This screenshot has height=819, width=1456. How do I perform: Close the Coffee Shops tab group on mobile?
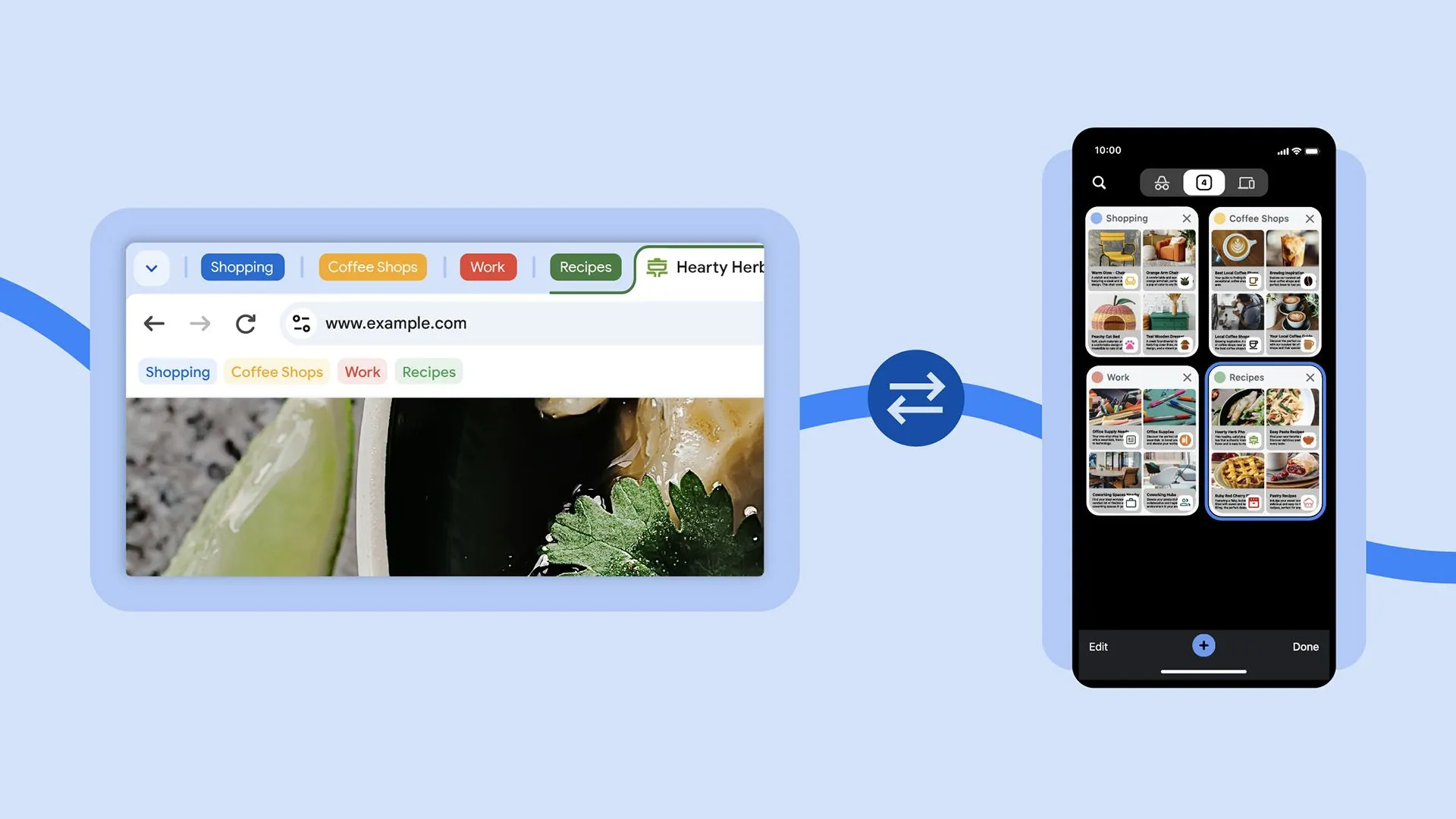tap(1310, 218)
